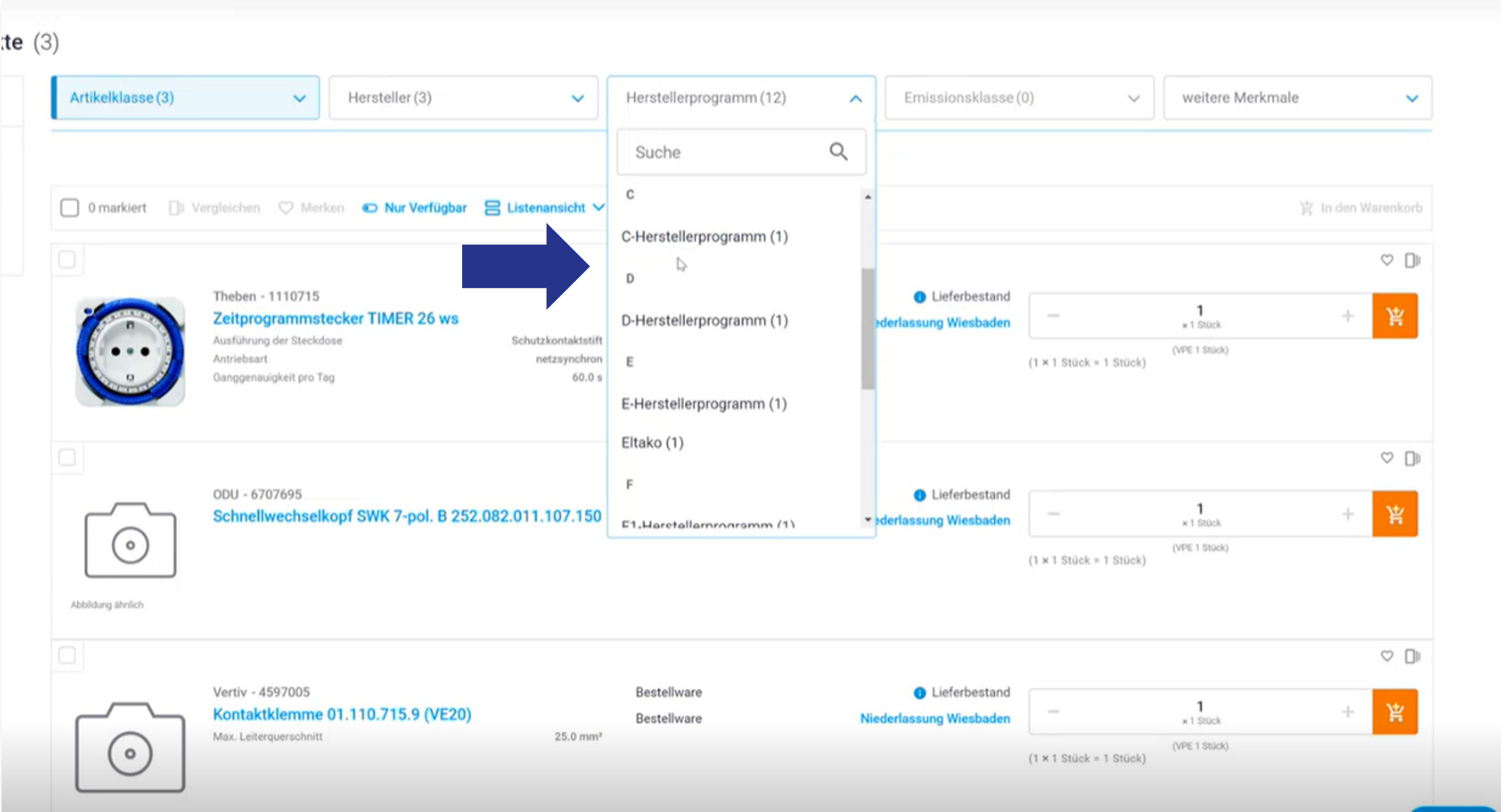Viewport: 1501px width, 812px height.
Task: Favorite the Zeitprogrammstecker with heart icon
Action: (x=1387, y=260)
